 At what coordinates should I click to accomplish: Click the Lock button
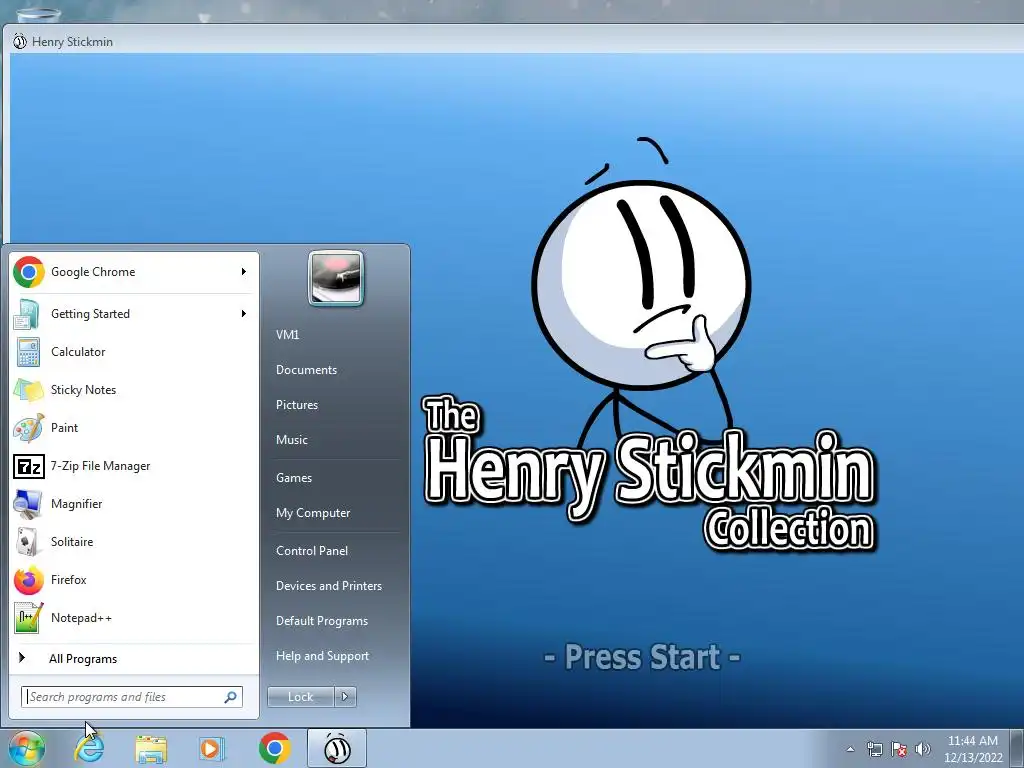300,697
